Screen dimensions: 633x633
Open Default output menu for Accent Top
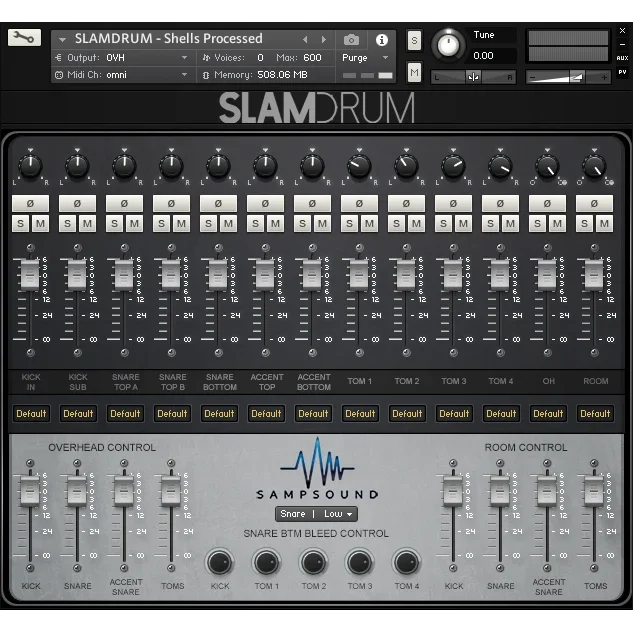pyautogui.click(x=266, y=414)
